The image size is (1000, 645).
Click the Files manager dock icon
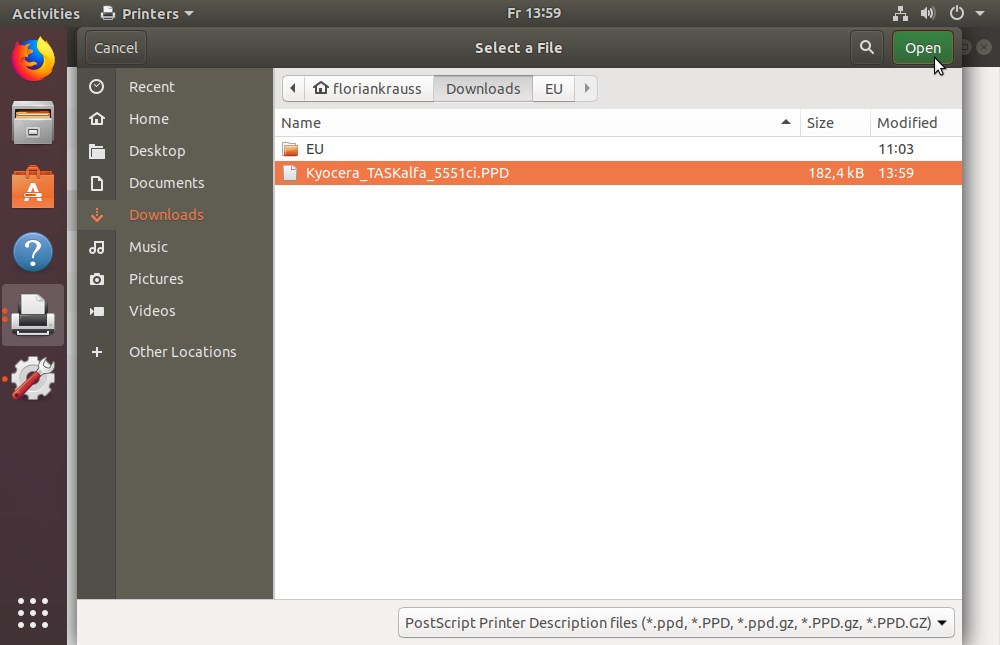(33, 123)
